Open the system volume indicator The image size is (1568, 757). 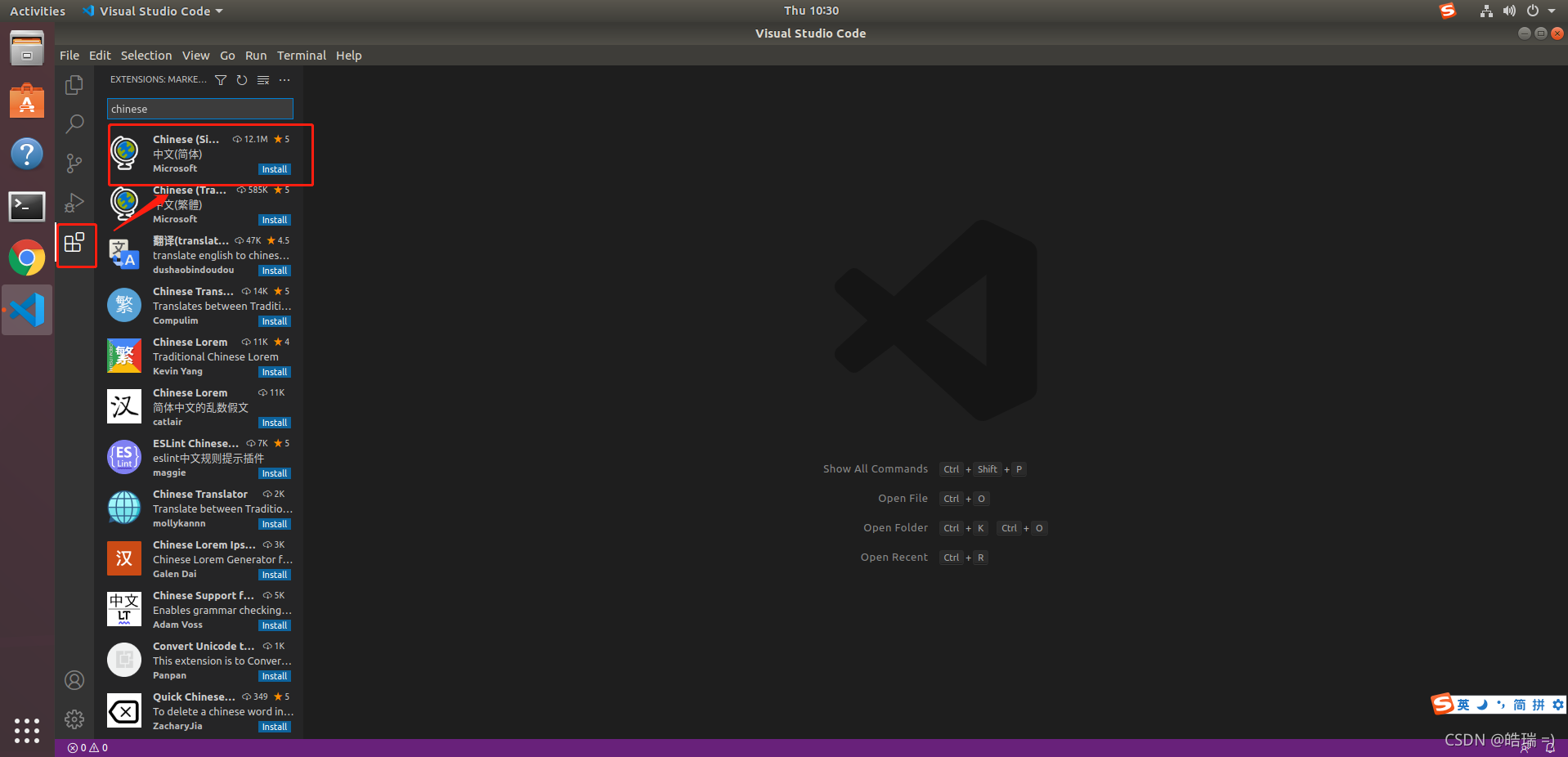click(x=1509, y=11)
